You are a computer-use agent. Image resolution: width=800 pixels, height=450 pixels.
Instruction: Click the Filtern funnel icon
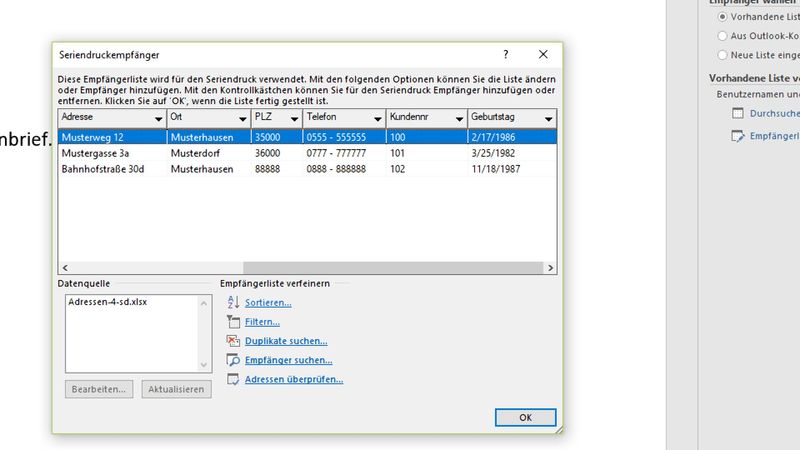[234, 322]
